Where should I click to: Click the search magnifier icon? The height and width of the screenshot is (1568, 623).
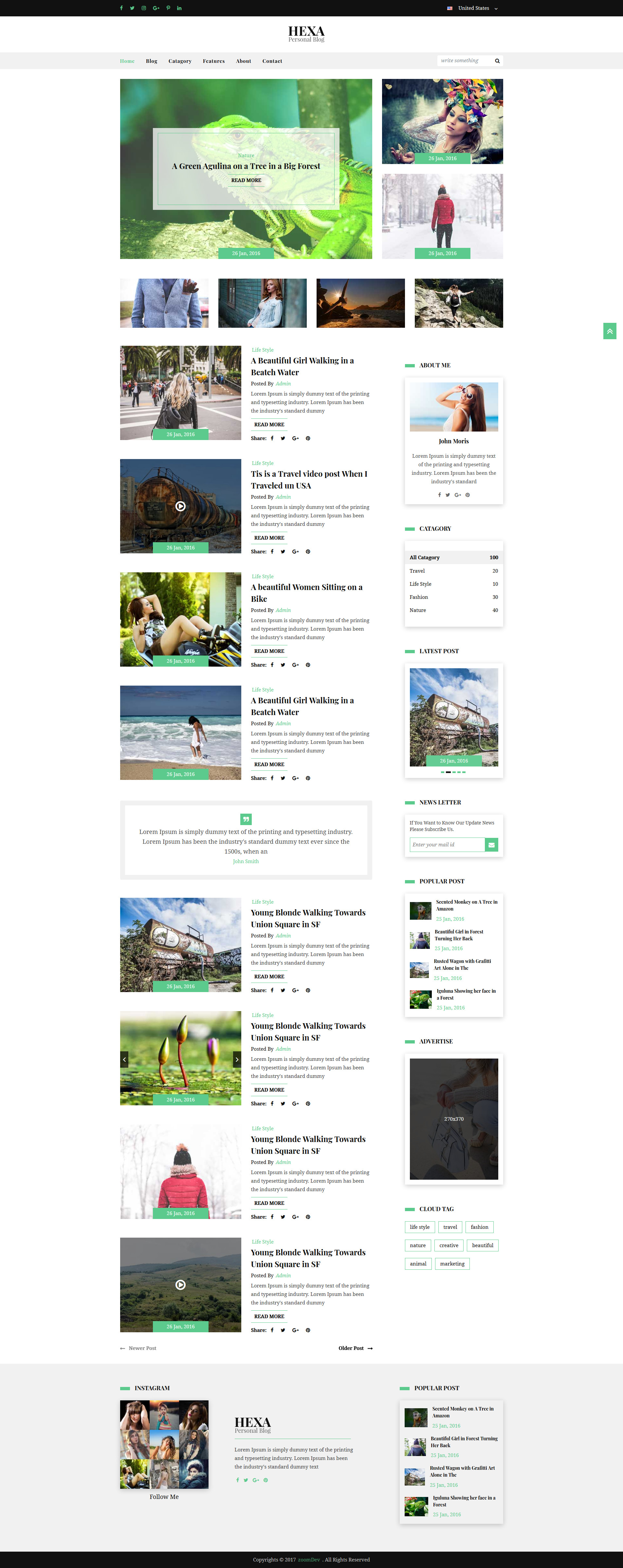[x=497, y=61]
